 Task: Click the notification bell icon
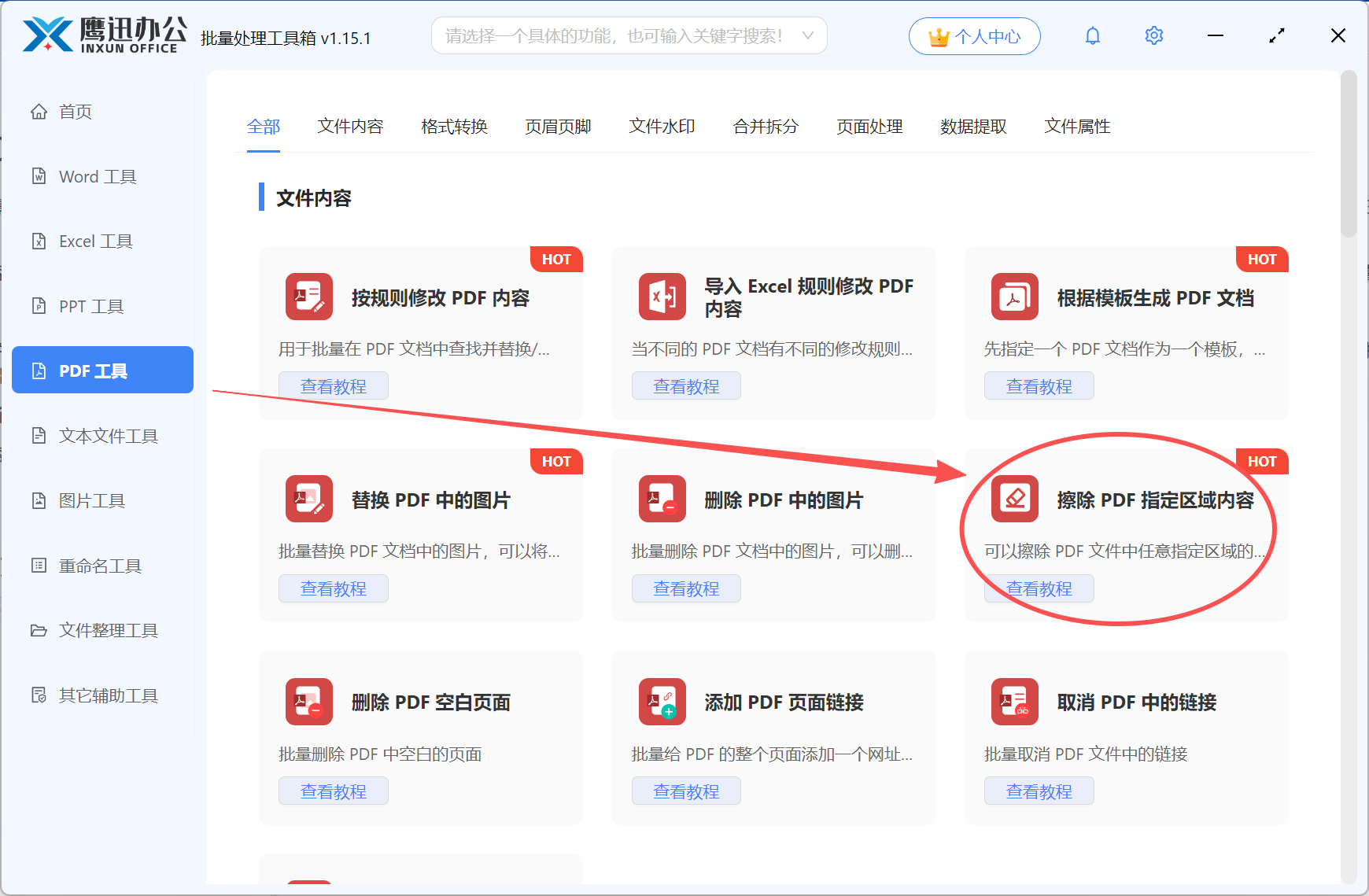pos(1093,36)
